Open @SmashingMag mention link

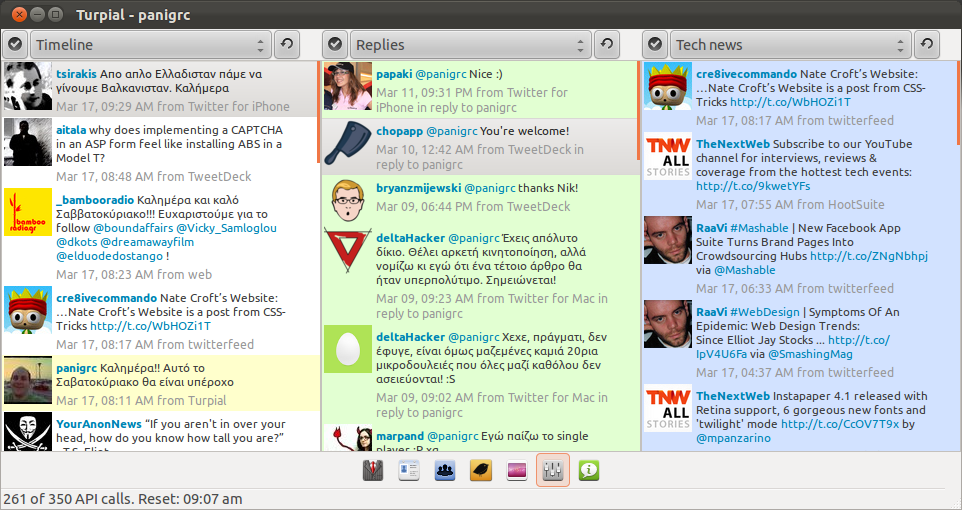point(810,354)
